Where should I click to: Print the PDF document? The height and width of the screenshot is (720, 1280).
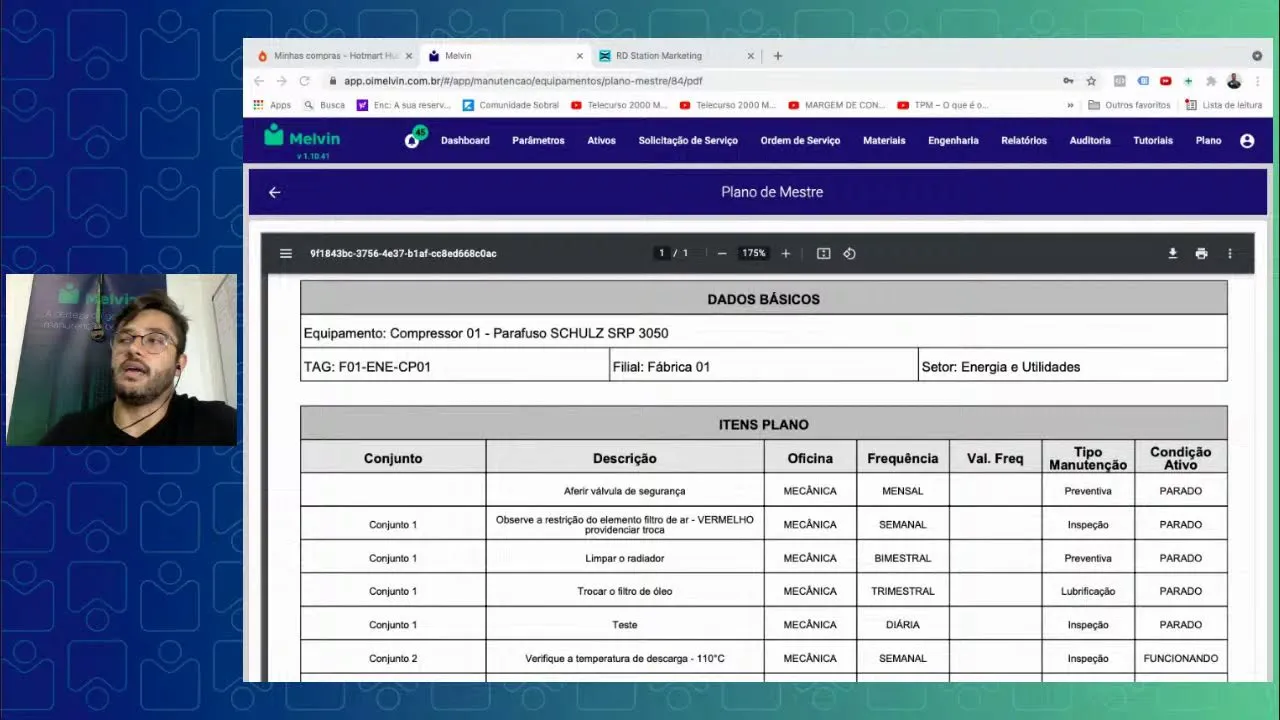(1201, 253)
